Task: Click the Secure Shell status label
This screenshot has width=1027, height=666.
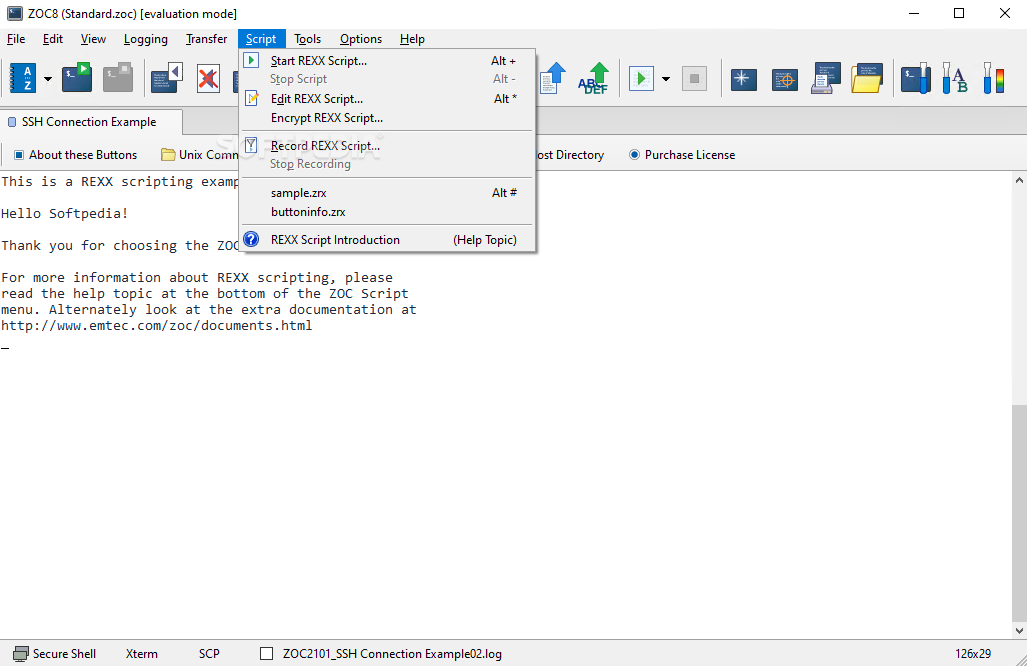Action: [64, 654]
